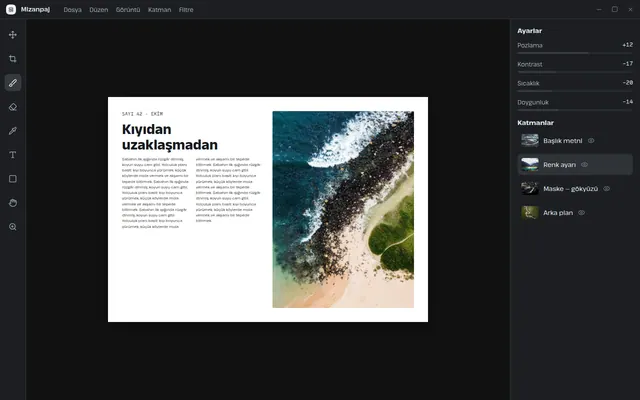Close the Mizanpaj window
Screen dimensions: 640x400
click(630, 9)
